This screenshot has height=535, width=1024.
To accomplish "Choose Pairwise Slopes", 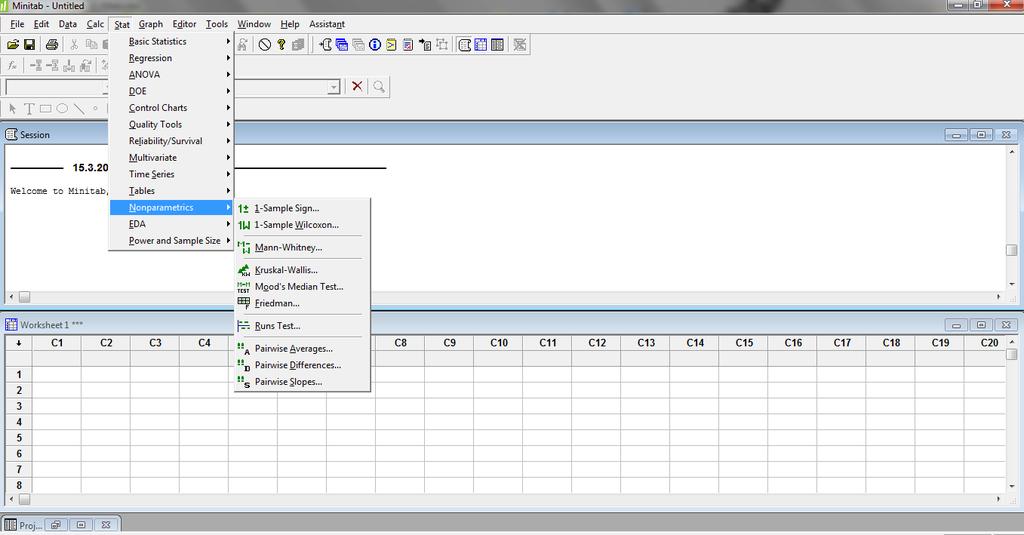I will [302, 382].
